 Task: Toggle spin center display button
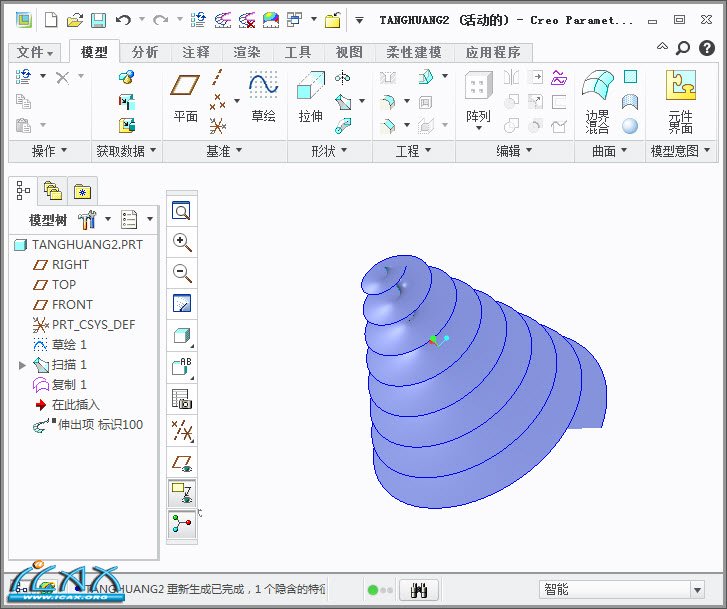tap(182, 525)
